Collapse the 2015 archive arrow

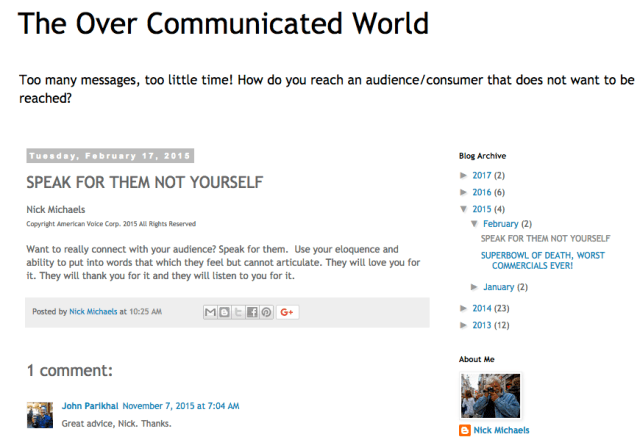point(463,209)
